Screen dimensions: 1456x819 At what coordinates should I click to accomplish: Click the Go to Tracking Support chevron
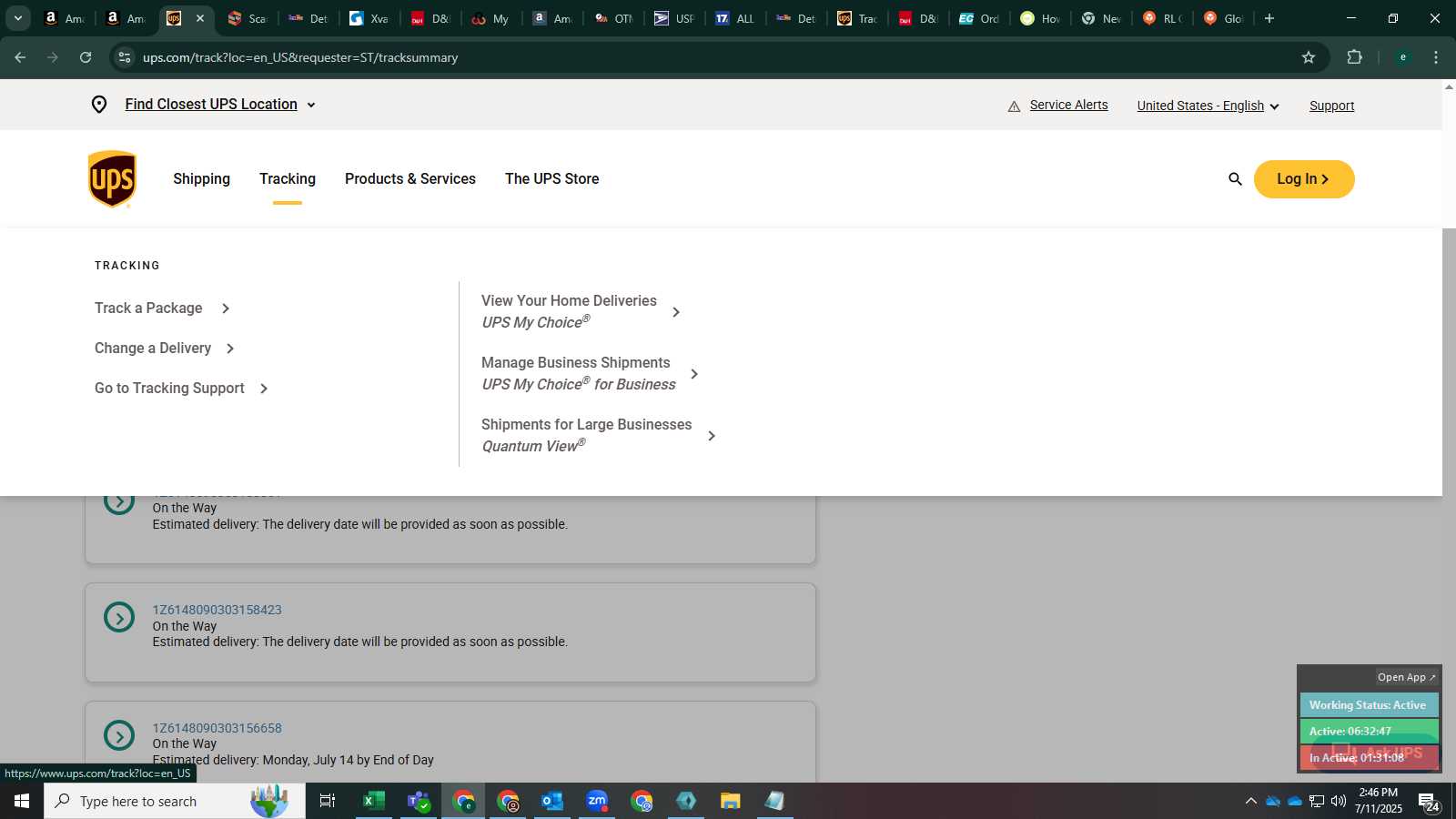pos(264,389)
